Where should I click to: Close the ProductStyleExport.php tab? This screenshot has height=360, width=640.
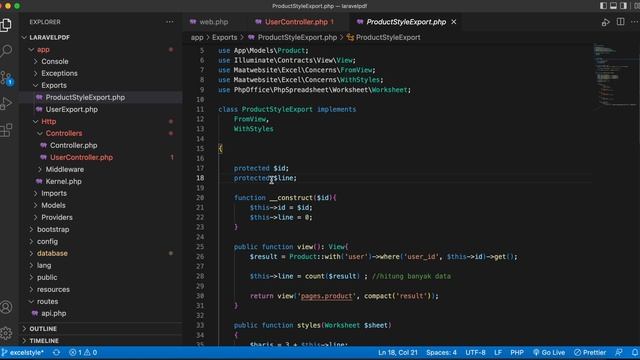[454, 22]
